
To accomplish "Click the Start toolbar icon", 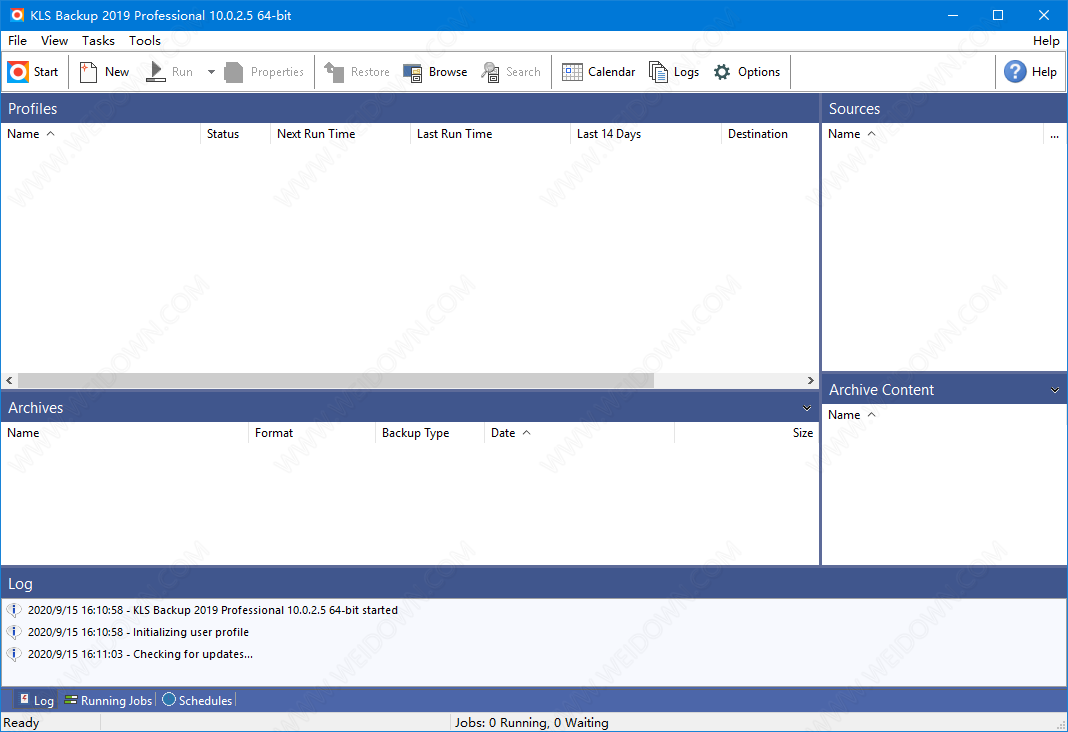I will point(18,71).
